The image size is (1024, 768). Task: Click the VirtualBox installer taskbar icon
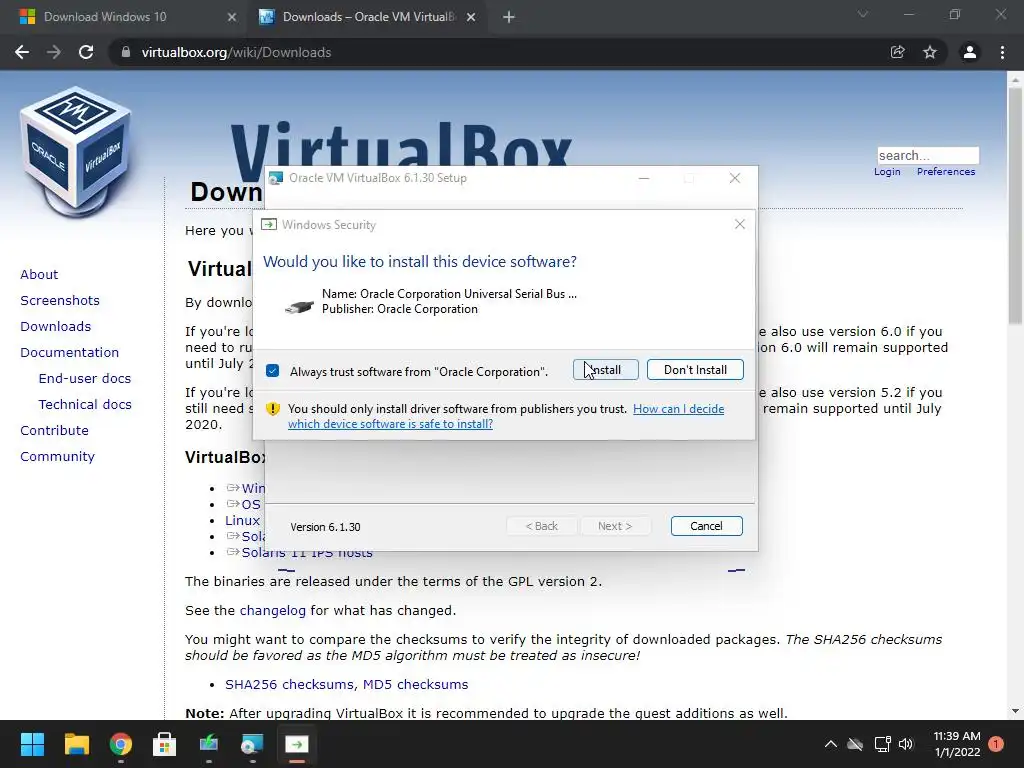[x=252, y=744]
